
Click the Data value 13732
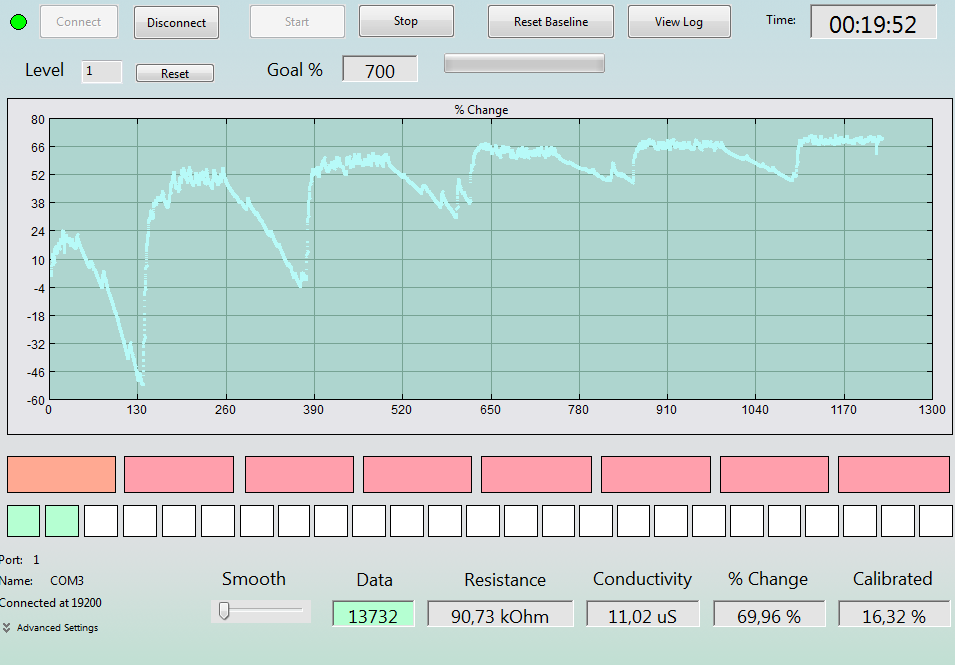pyautogui.click(x=373, y=614)
